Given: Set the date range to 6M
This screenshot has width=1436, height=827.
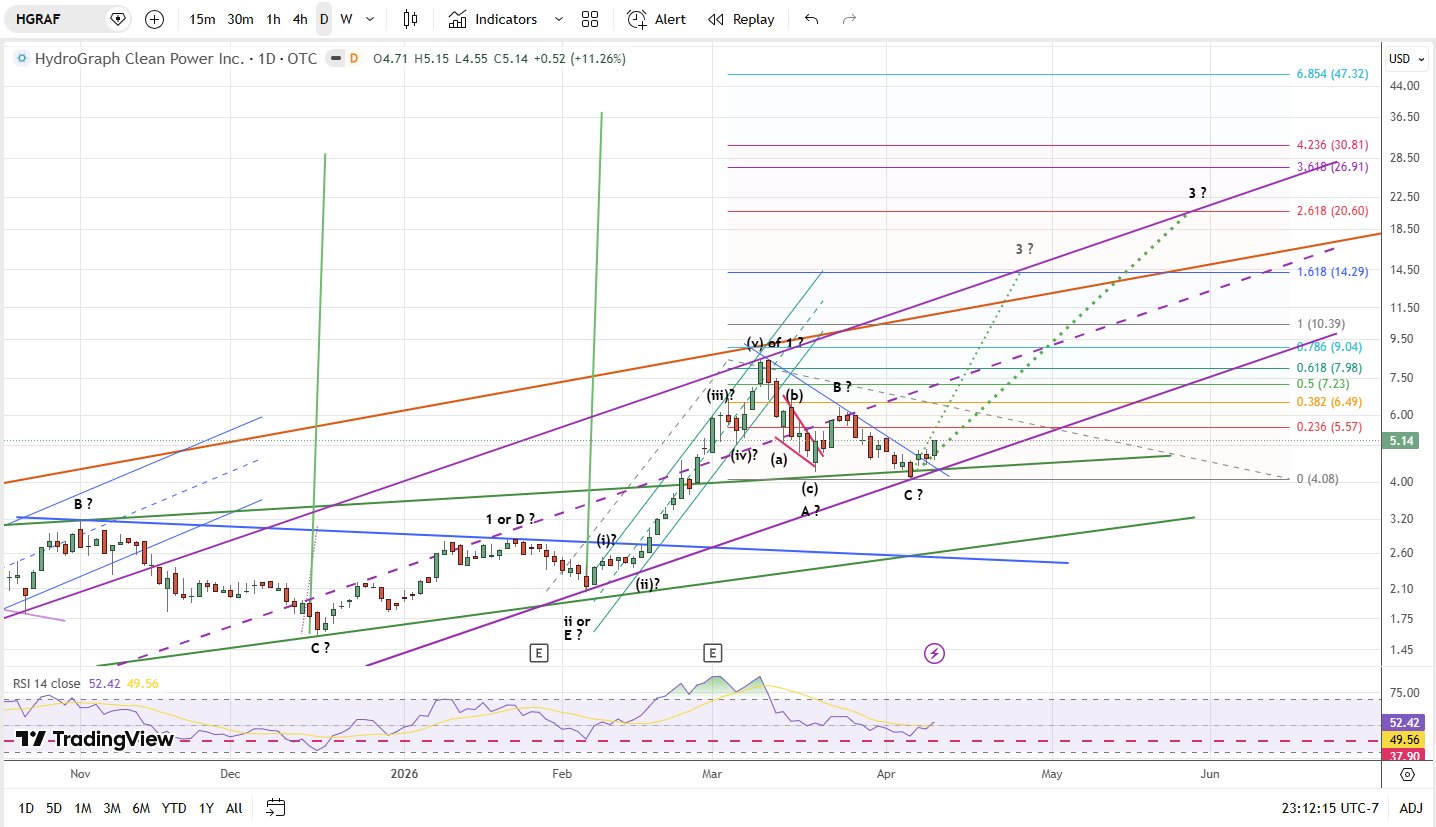Looking at the screenshot, I should point(141,808).
